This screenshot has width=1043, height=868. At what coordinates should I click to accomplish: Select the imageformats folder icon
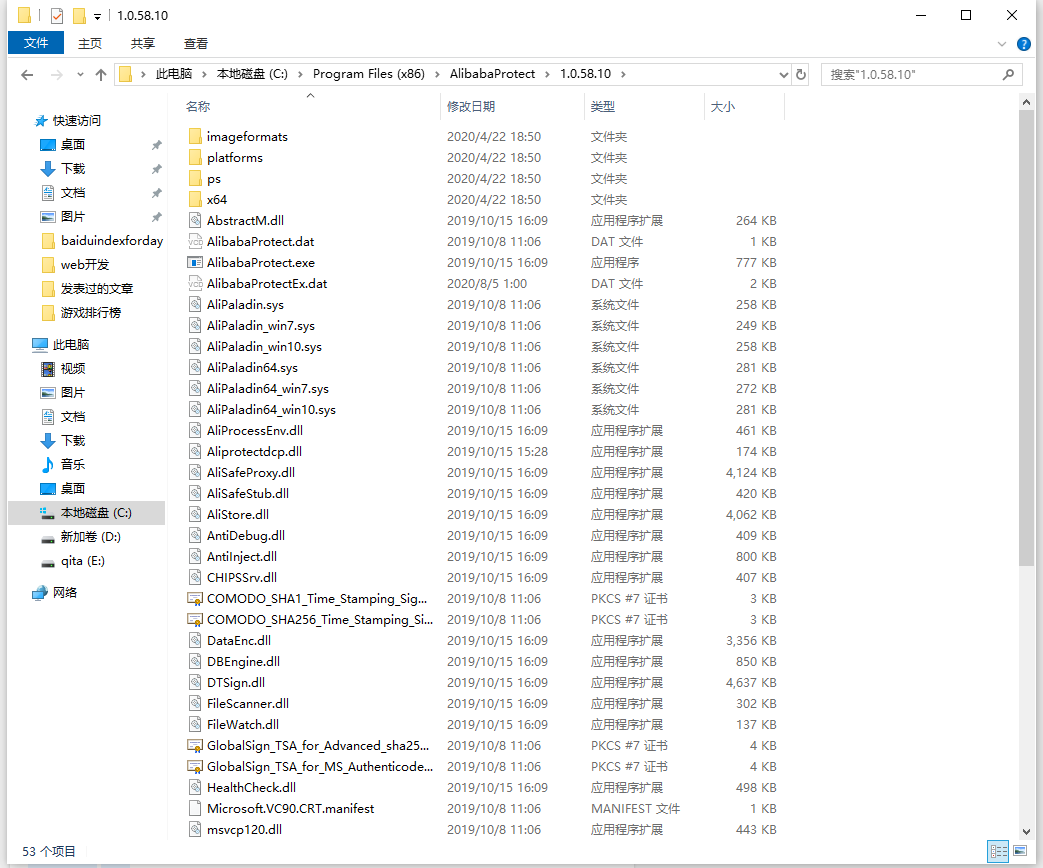coord(195,137)
